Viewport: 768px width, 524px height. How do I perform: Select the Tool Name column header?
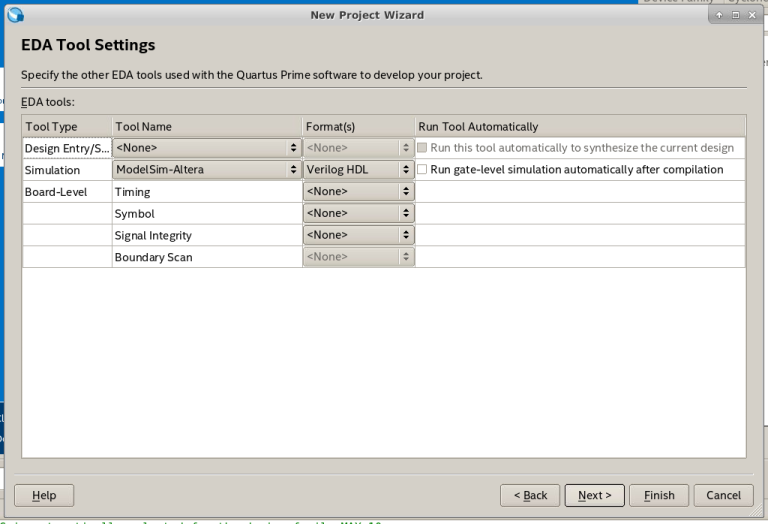(x=207, y=127)
